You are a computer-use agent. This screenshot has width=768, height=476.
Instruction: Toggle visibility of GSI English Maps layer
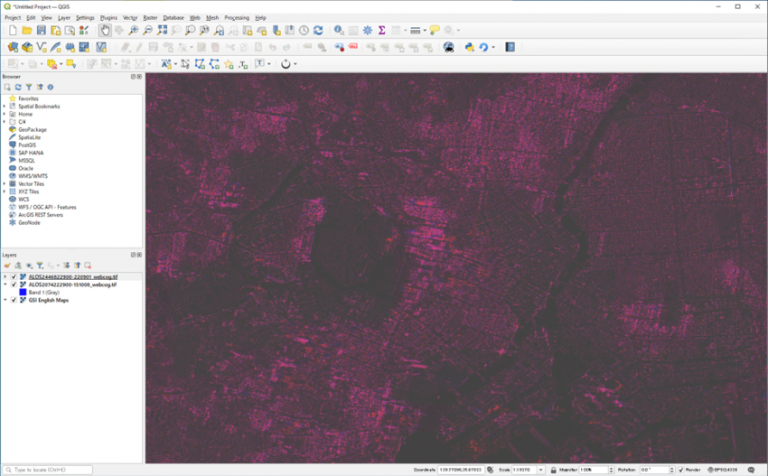[x=14, y=300]
